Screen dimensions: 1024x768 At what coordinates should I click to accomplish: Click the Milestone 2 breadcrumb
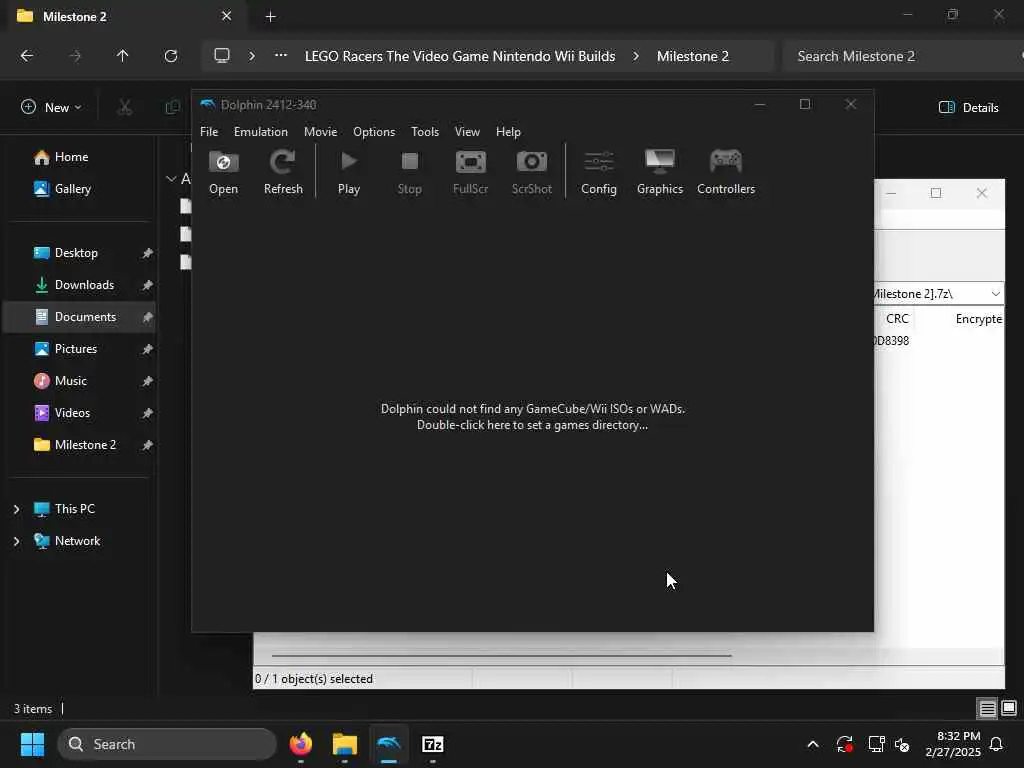click(692, 56)
